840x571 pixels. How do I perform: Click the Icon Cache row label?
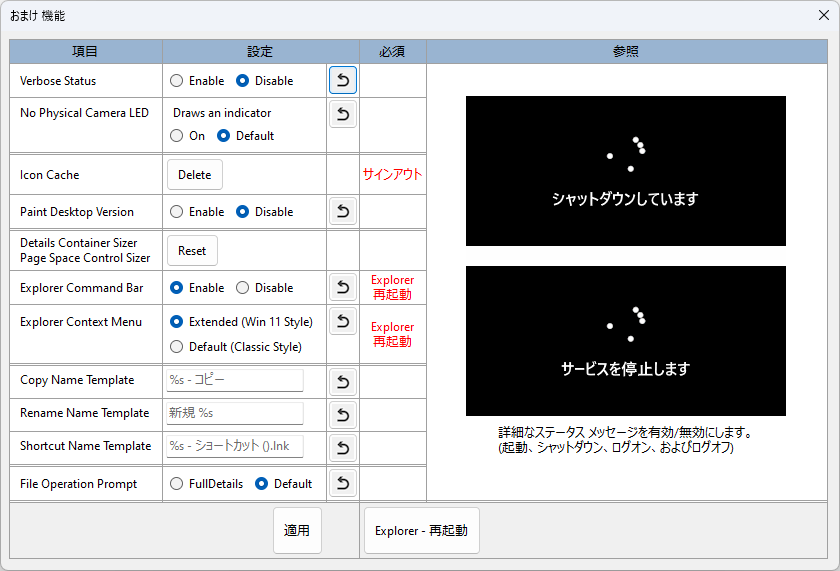[x=49, y=175]
